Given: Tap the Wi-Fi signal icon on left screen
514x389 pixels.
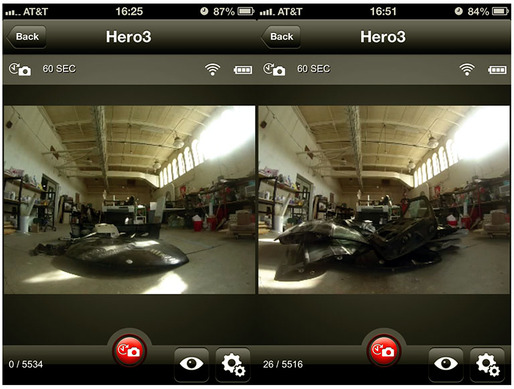Looking at the screenshot, I should (x=213, y=69).
